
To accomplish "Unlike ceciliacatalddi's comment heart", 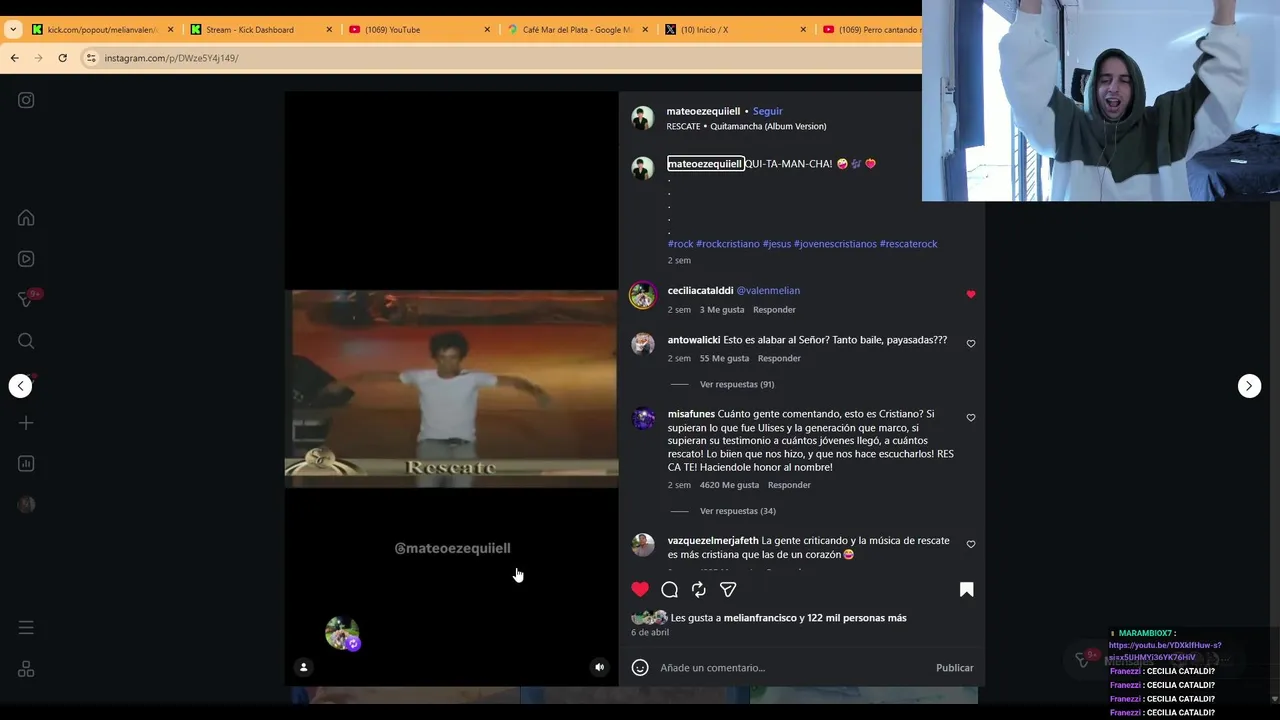I will 971,294.
